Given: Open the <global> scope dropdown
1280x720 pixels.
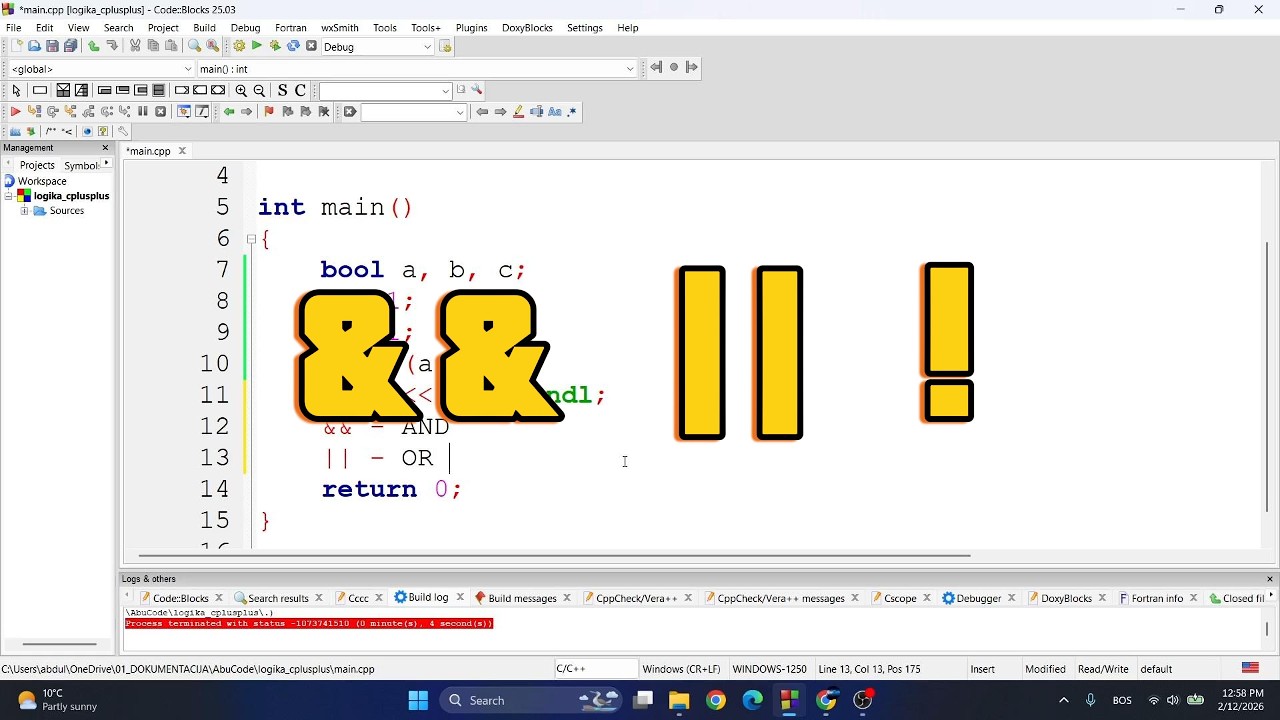Looking at the screenshot, I should 187,69.
